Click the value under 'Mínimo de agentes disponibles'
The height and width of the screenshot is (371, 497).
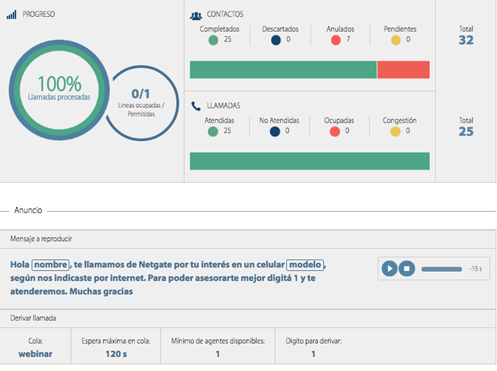tap(218, 354)
